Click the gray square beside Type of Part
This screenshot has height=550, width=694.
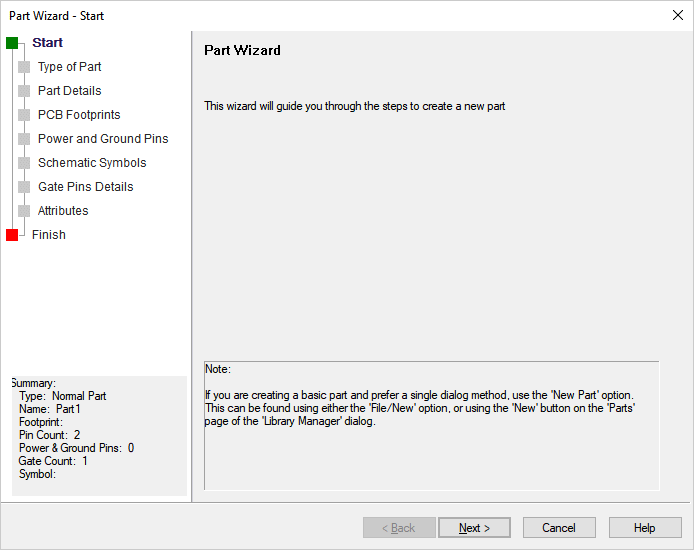tap(24, 67)
